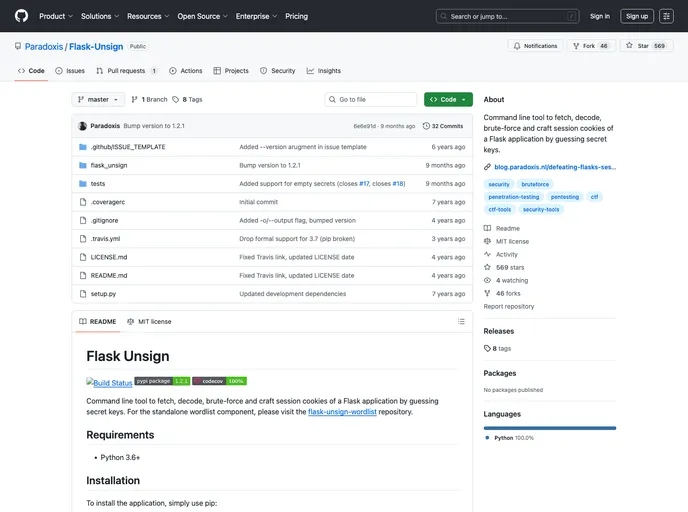Click the Sign up button
Viewport: 688px width, 512px height.
coord(637,16)
